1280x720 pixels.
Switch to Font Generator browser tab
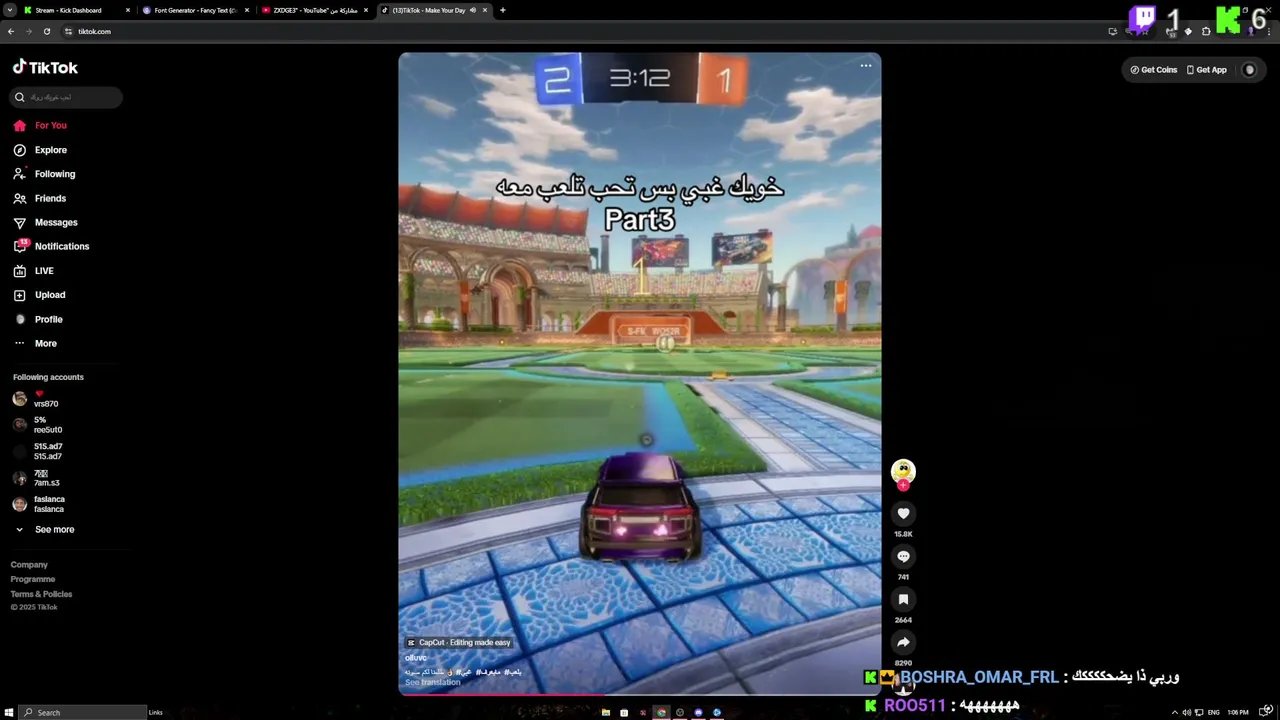click(x=195, y=10)
